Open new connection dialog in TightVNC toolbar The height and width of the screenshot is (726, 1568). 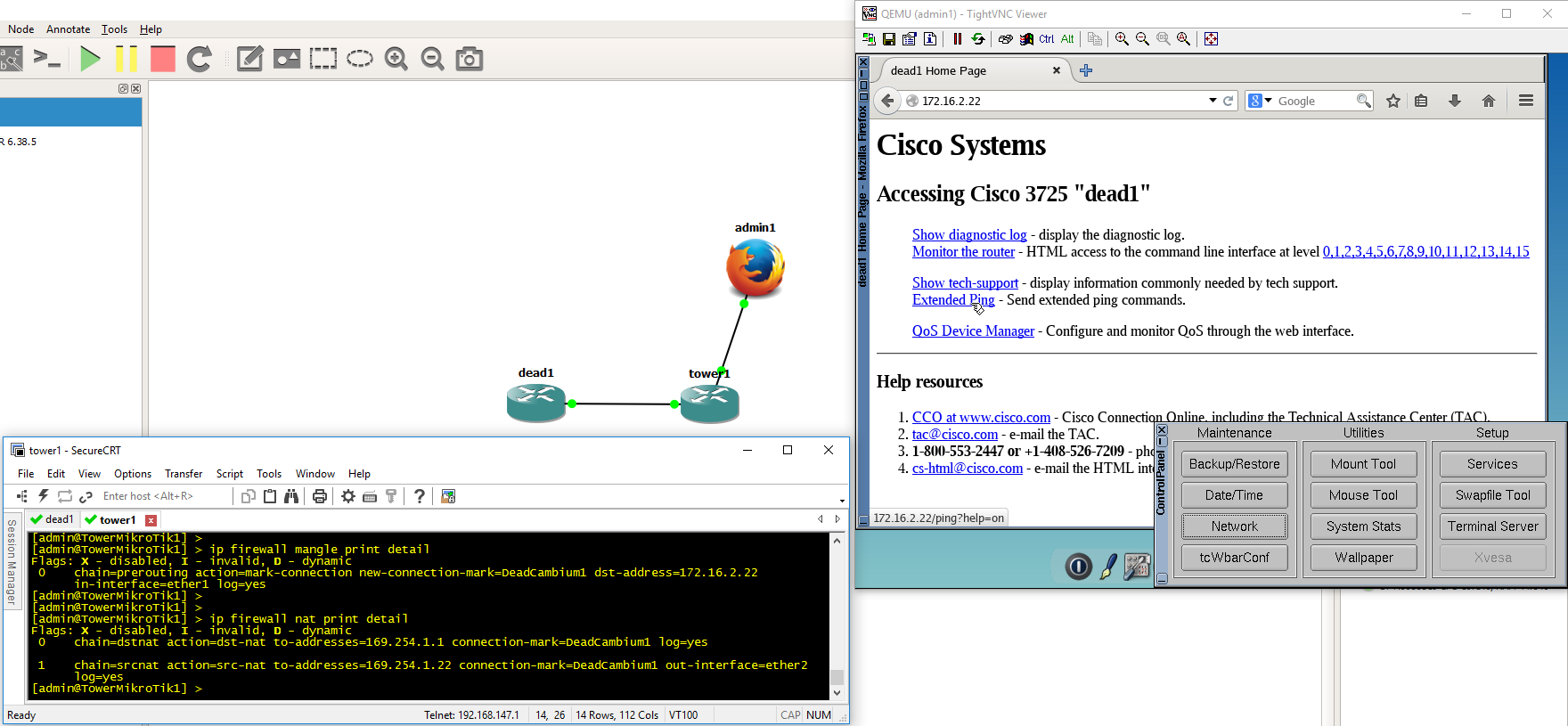pyautogui.click(x=869, y=38)
